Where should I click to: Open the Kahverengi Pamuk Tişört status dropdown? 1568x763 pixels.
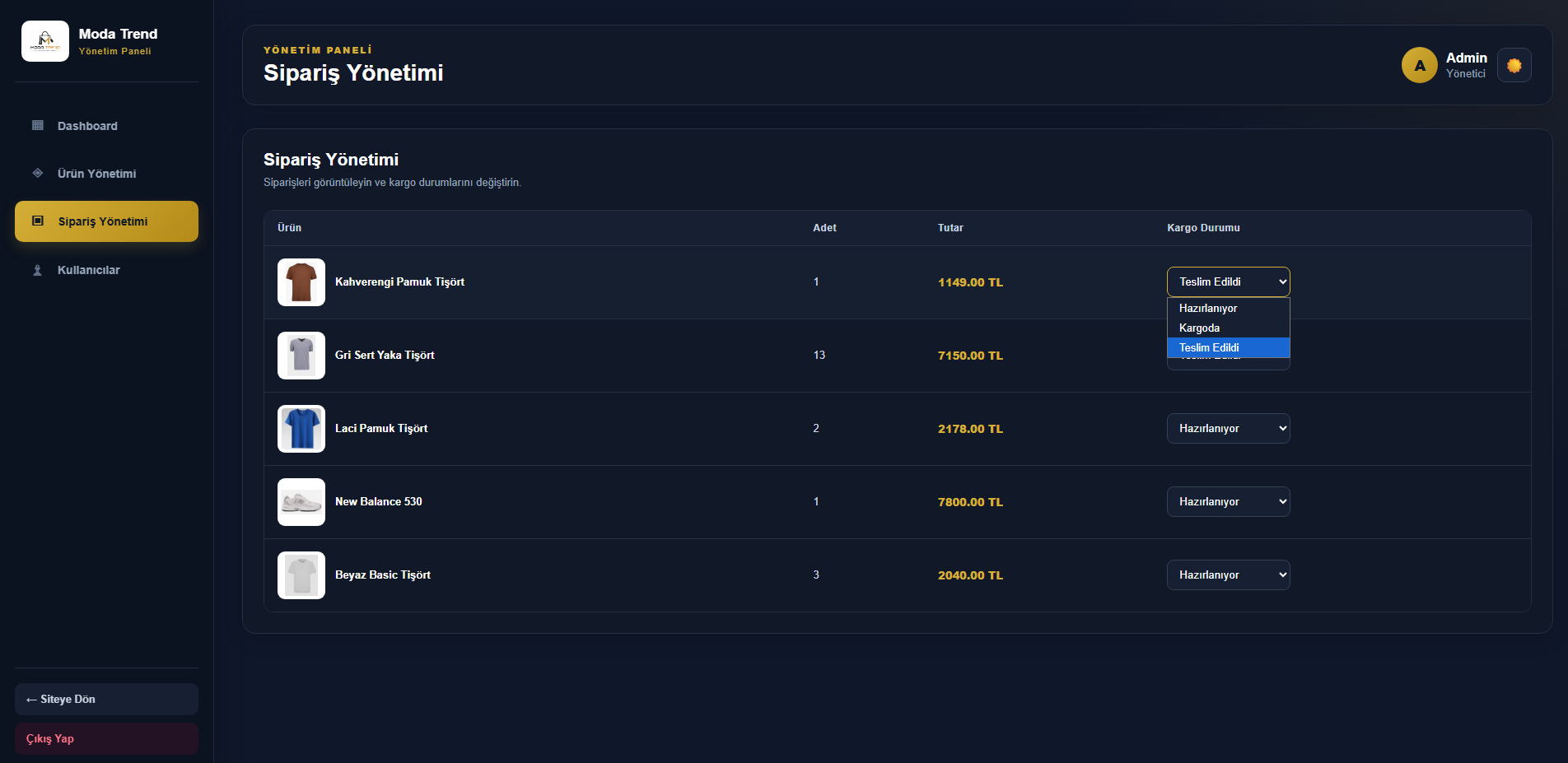tap(1228, 281)
